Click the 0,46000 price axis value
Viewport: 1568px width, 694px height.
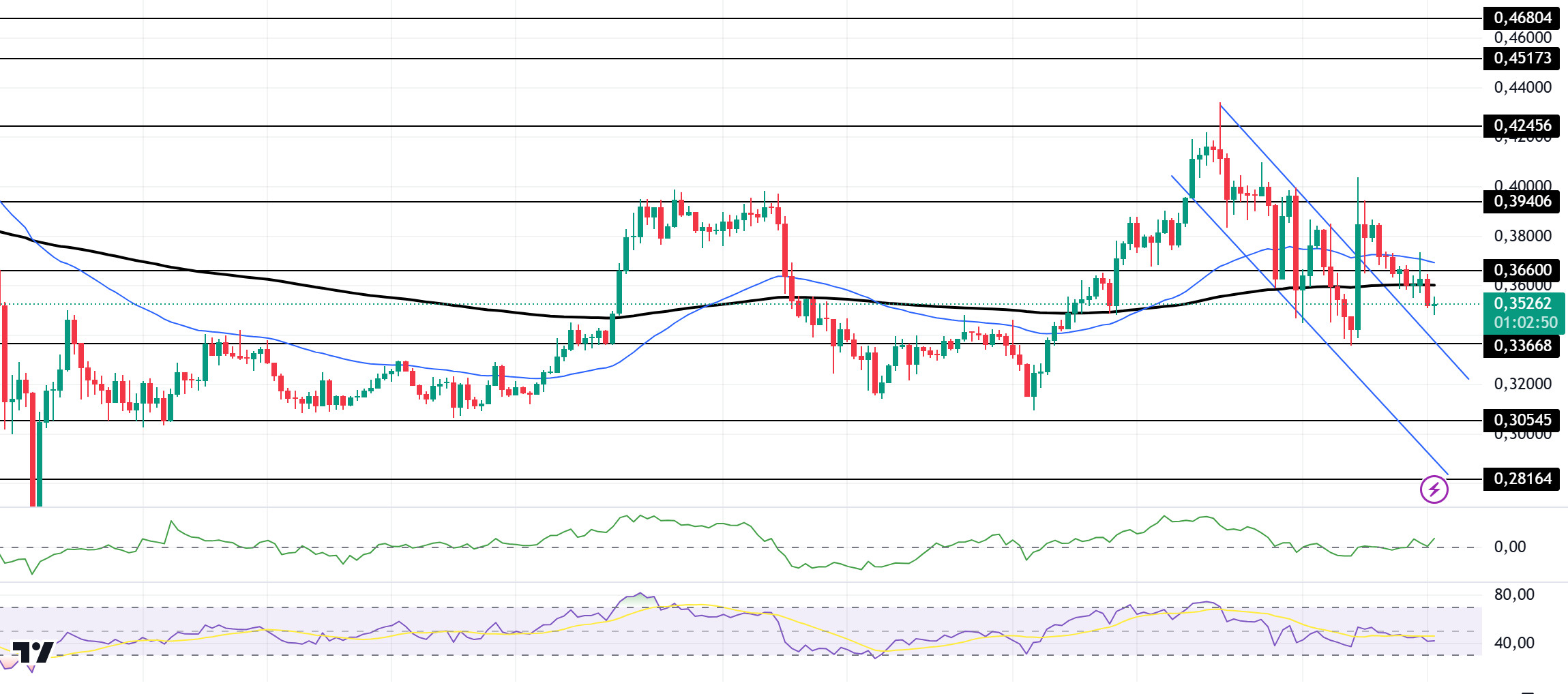(x=1523, y=37)
